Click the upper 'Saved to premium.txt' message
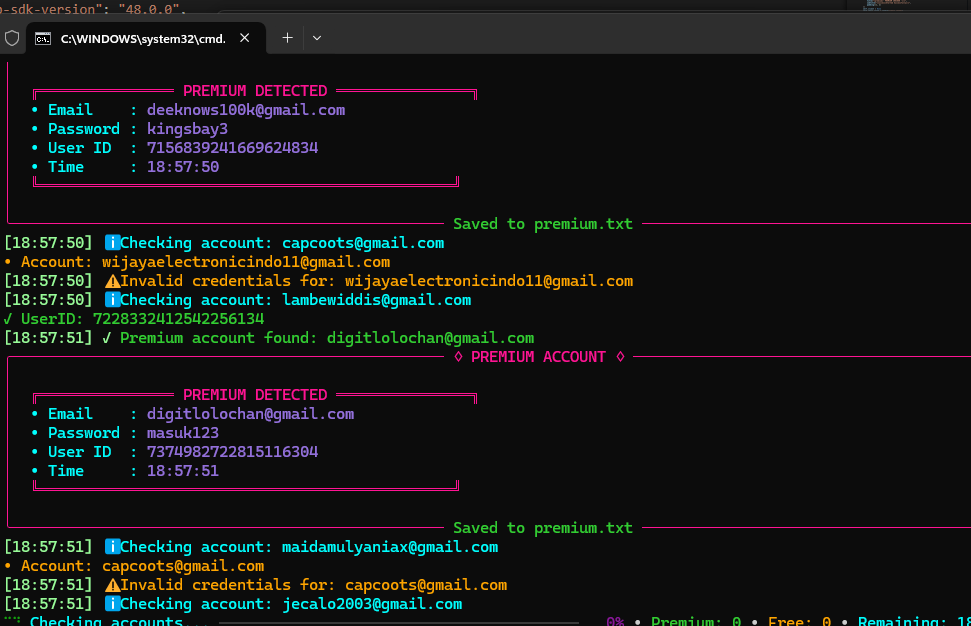The image size is (971, 626). (543, 224)
